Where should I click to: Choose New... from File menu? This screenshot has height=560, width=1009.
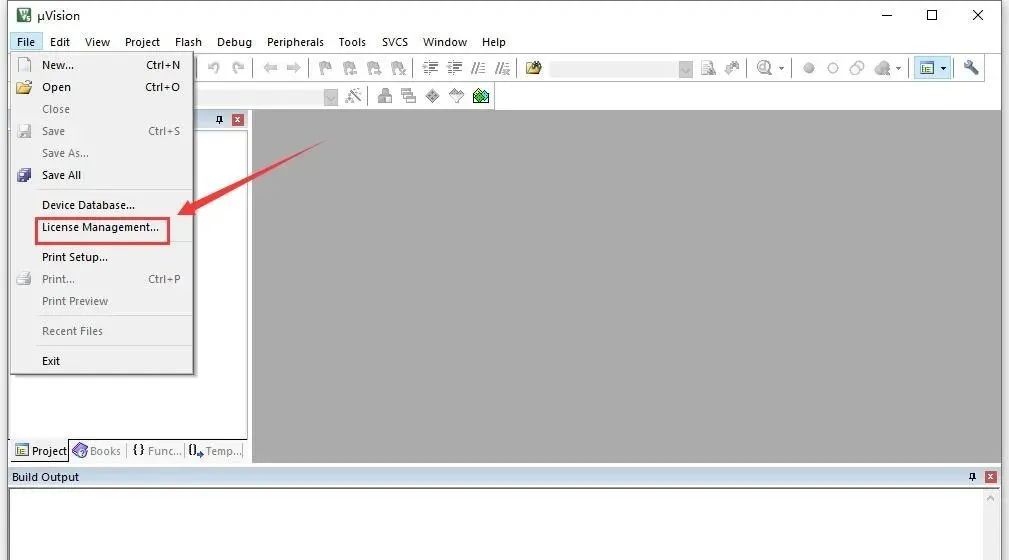pos(102,65)
